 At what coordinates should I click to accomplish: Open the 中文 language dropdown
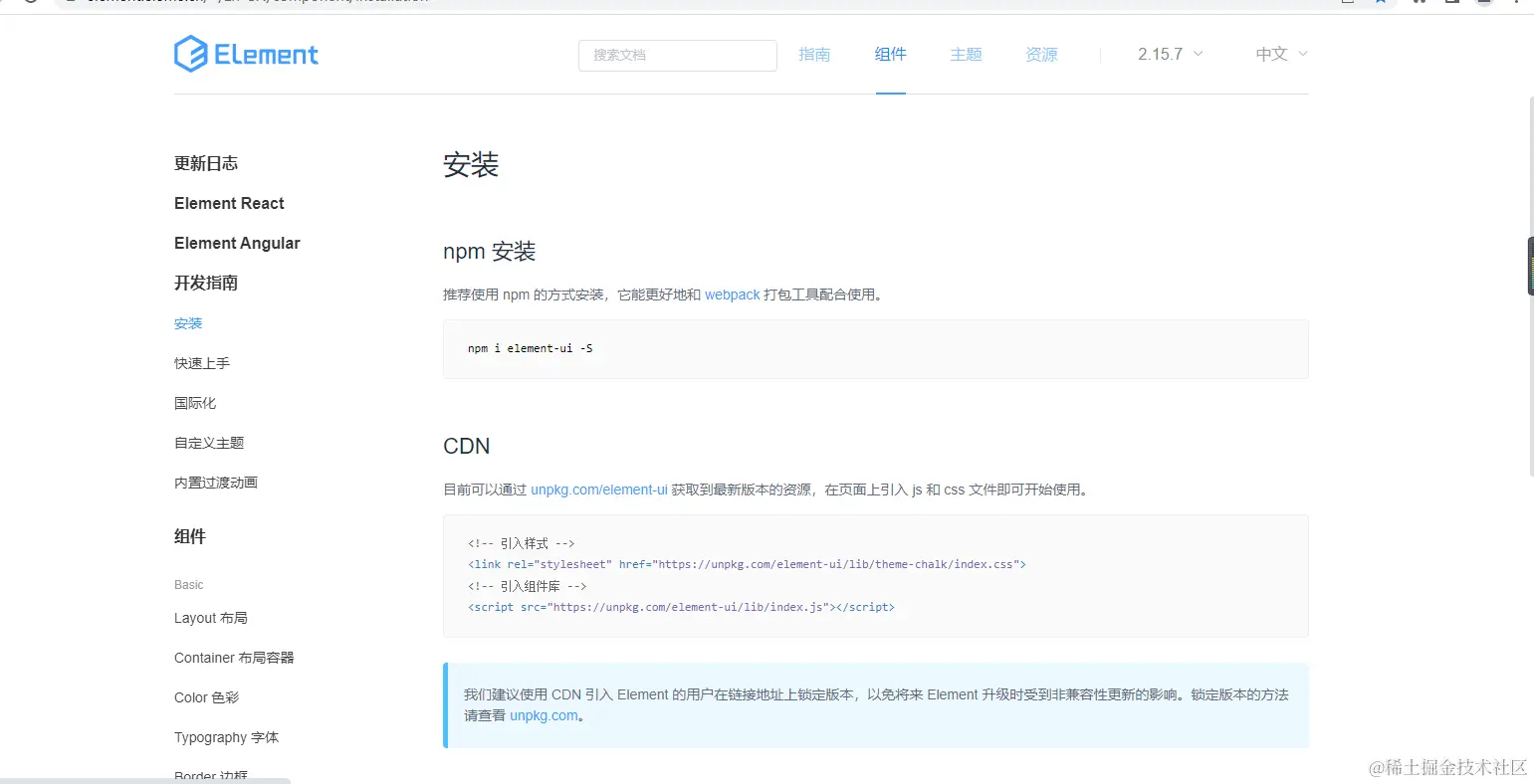pyautogui.click(x=1282, y=55)
